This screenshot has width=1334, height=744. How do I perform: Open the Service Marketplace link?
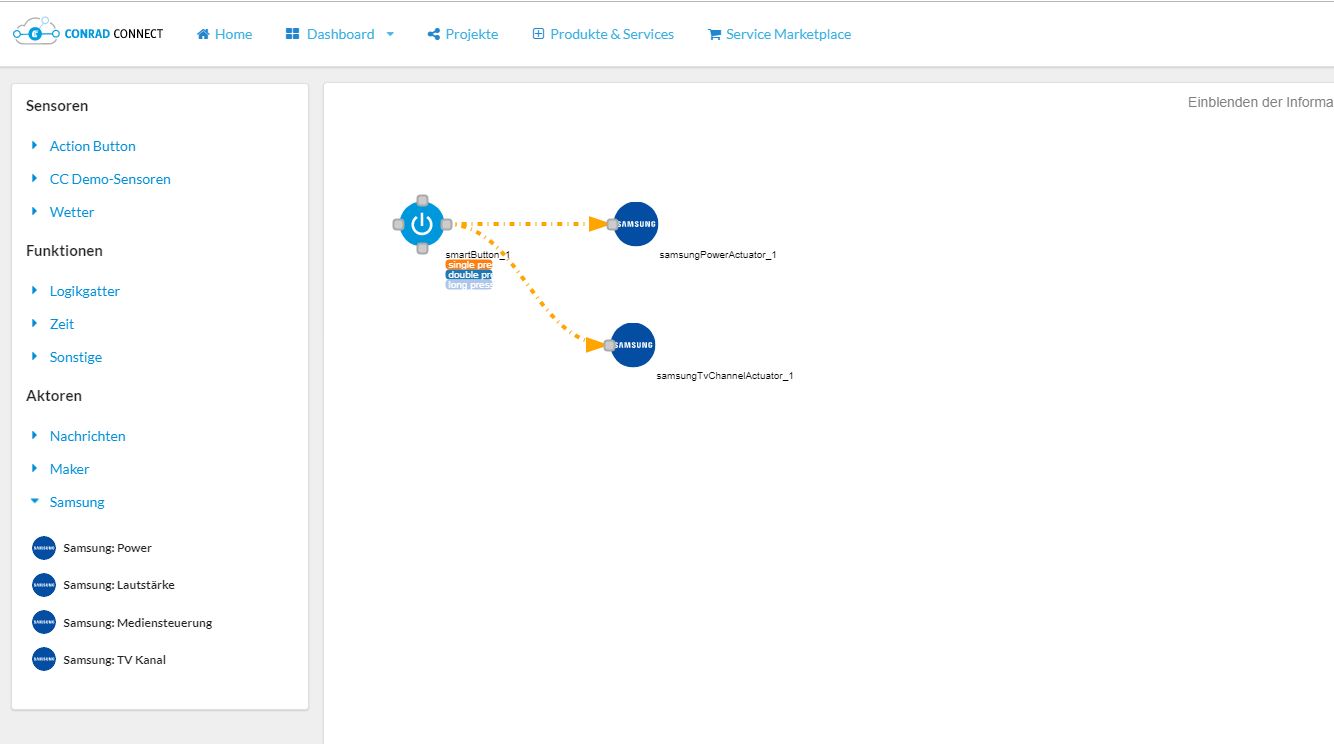779,34
